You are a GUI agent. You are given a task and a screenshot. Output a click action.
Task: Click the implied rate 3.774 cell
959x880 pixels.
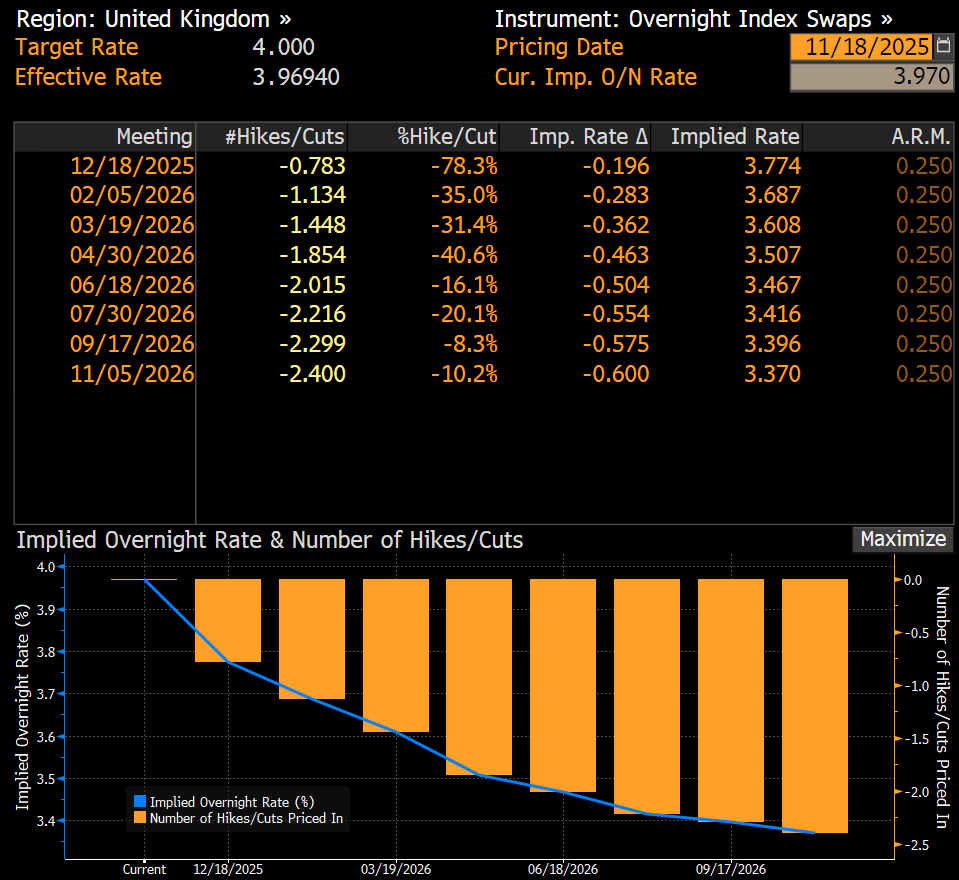point(772,166)
